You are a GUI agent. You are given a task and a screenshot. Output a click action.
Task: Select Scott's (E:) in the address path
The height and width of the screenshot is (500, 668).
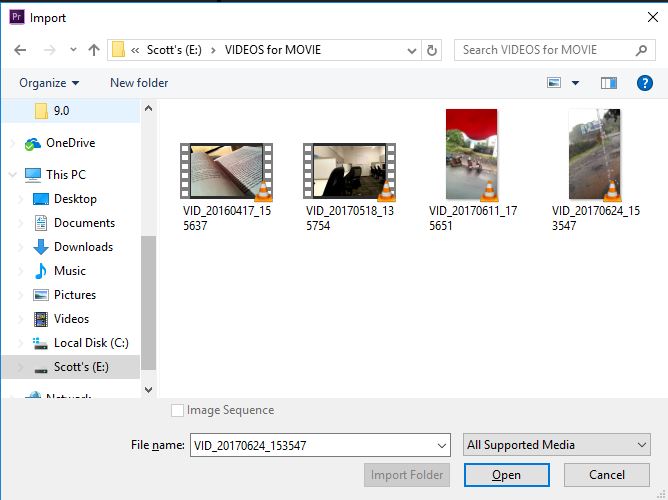point(174,50)
